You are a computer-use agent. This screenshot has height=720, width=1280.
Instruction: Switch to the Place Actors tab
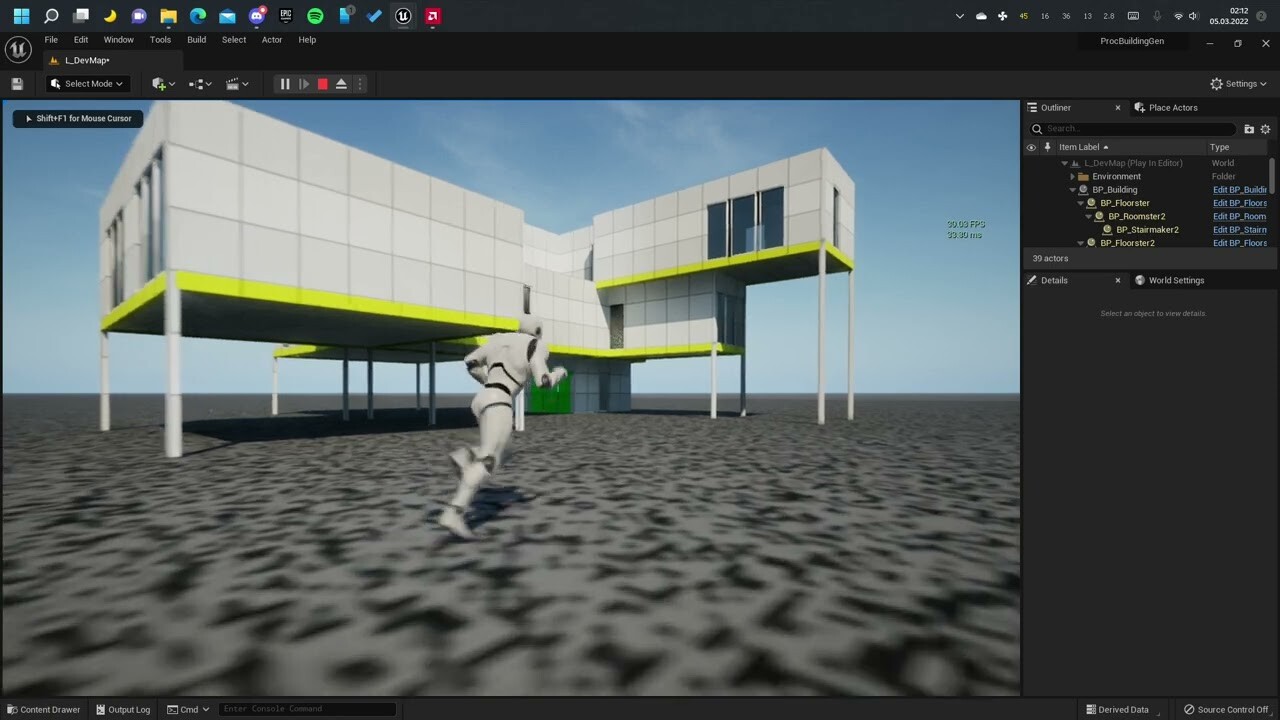1172,107
